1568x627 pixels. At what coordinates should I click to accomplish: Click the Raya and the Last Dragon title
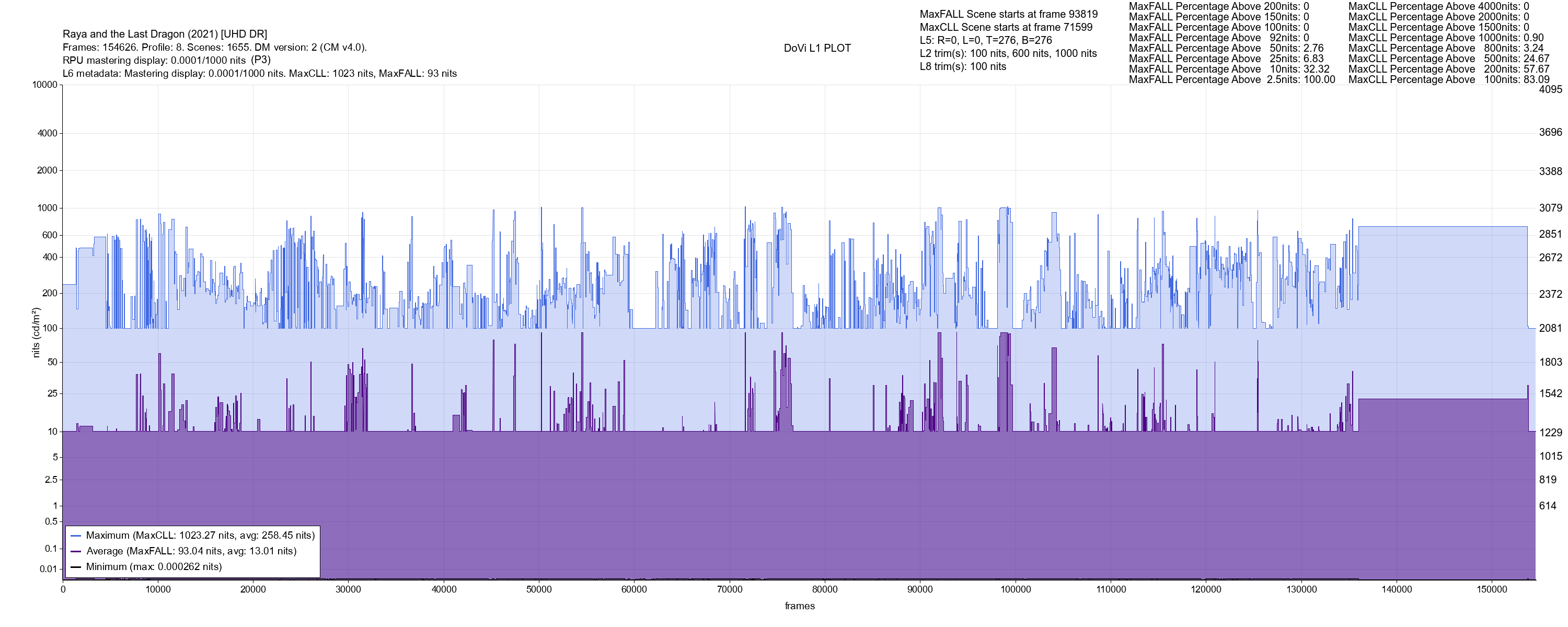pos(164,34)
